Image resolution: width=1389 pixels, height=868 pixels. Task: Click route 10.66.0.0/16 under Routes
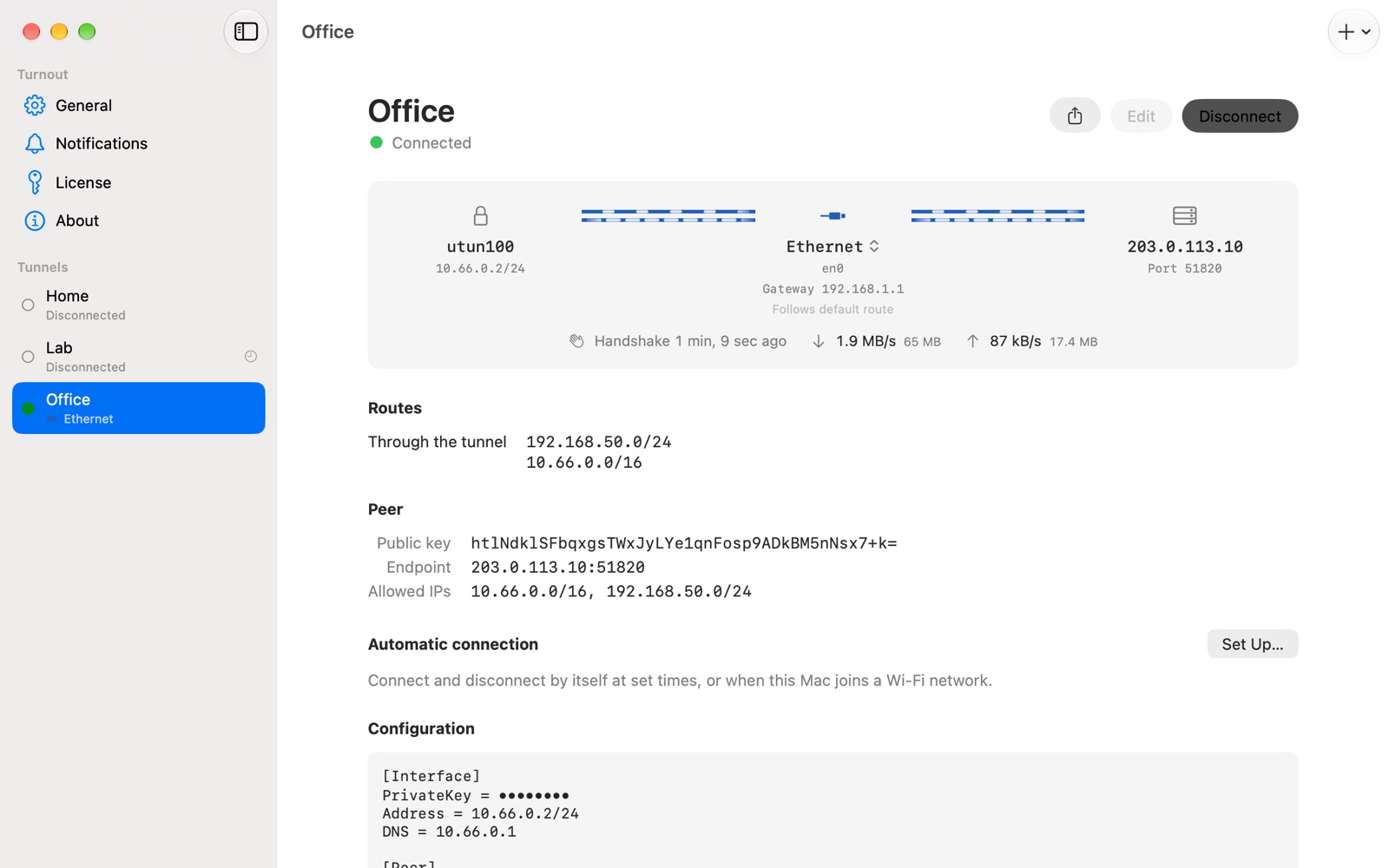click(584, 463)
